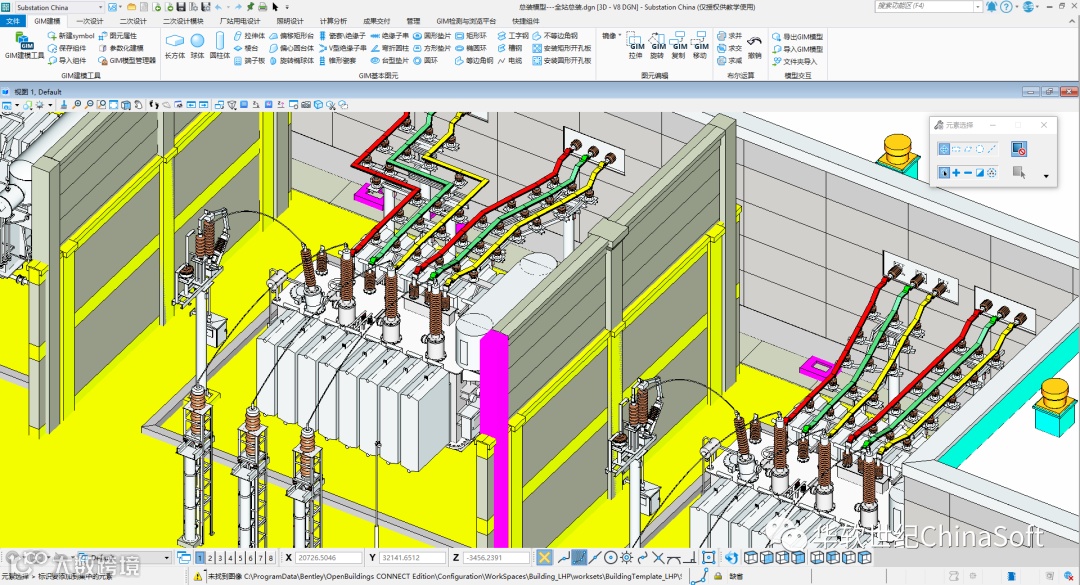Screen dimensions: 1080x585
Task: Select the 球体 sphere primitive
Action: 198,46
